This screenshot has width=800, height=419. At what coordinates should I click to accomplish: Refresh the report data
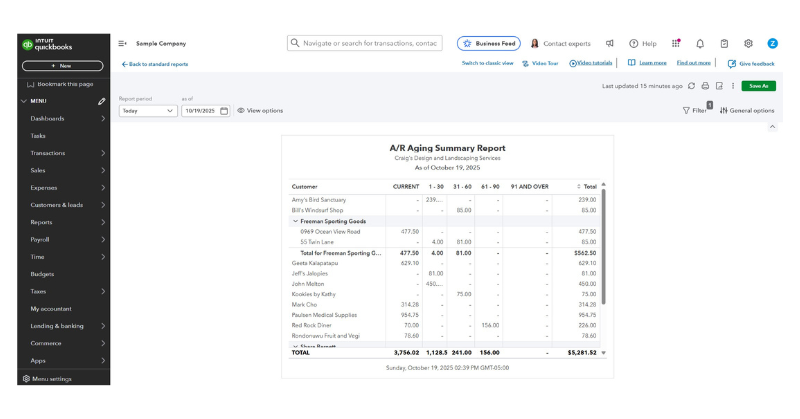(691, 86)
